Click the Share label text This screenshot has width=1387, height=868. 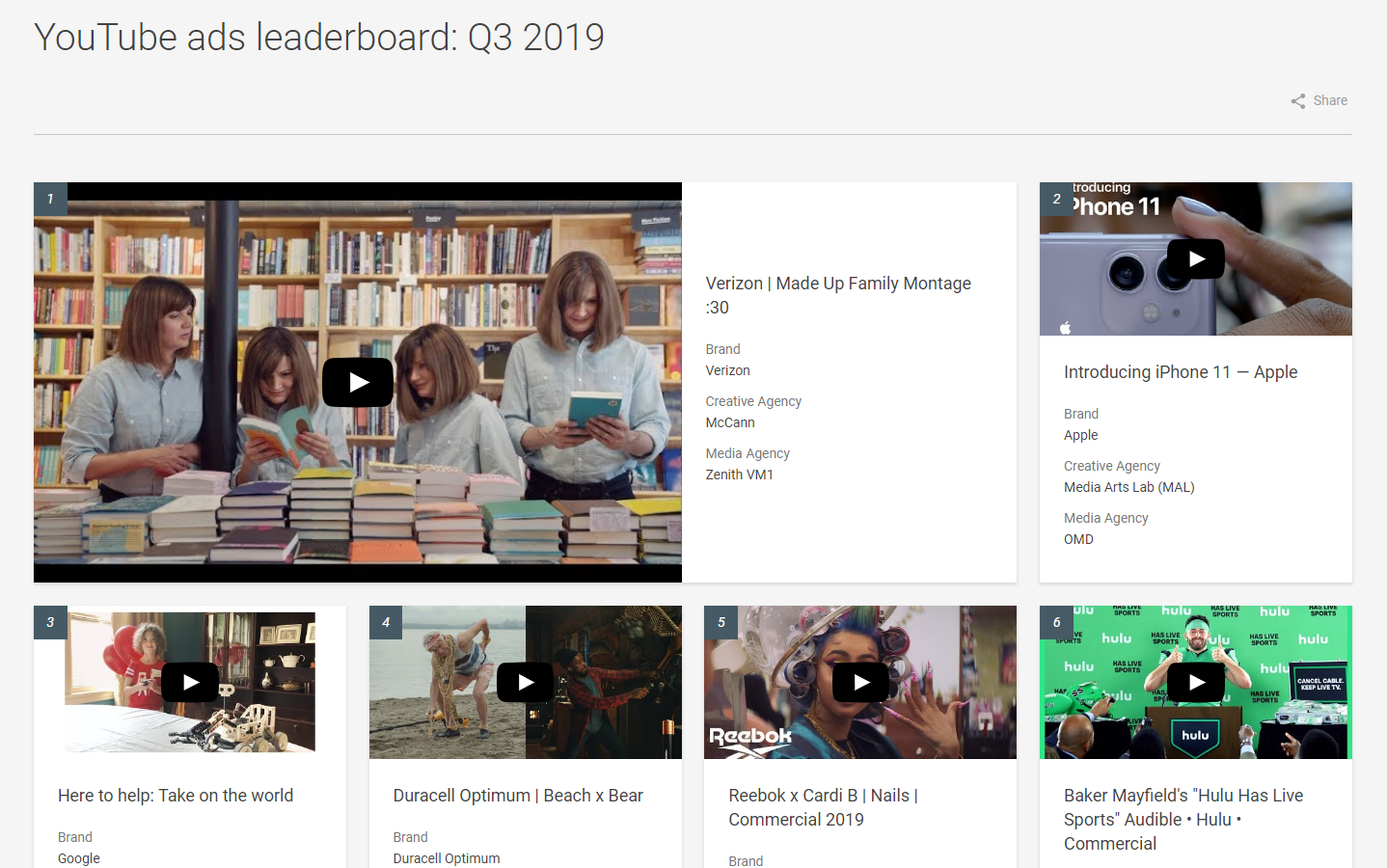click(1330, 100)
